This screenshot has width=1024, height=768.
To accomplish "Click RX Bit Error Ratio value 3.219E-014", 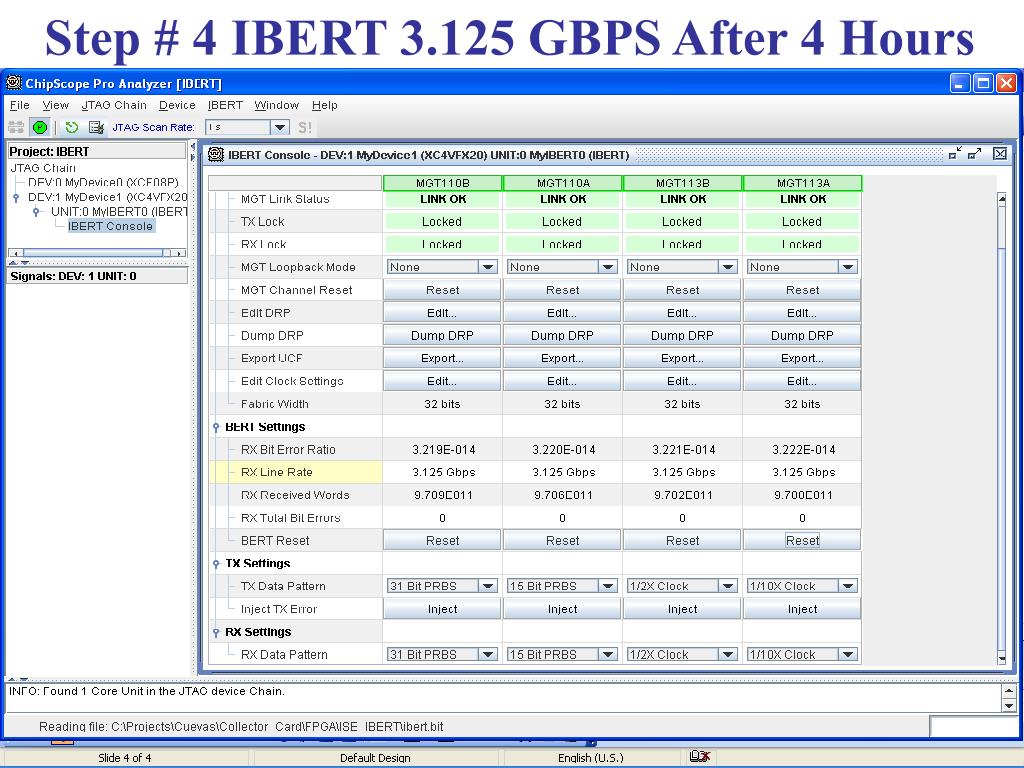I will click(x=443, y=449).
